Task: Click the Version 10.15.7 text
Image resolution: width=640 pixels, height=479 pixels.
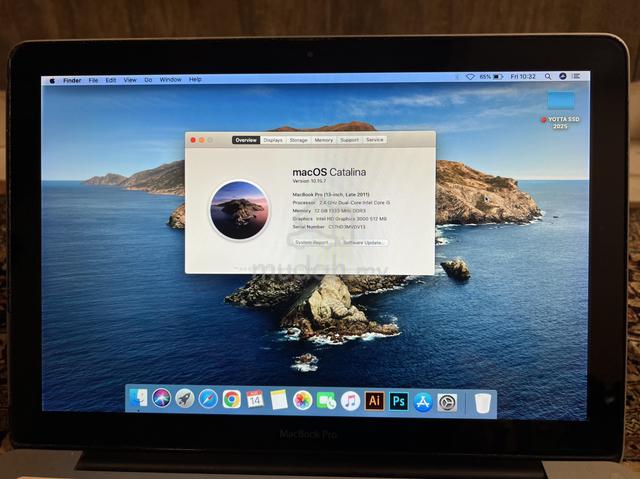Action: tap(309, 181)
